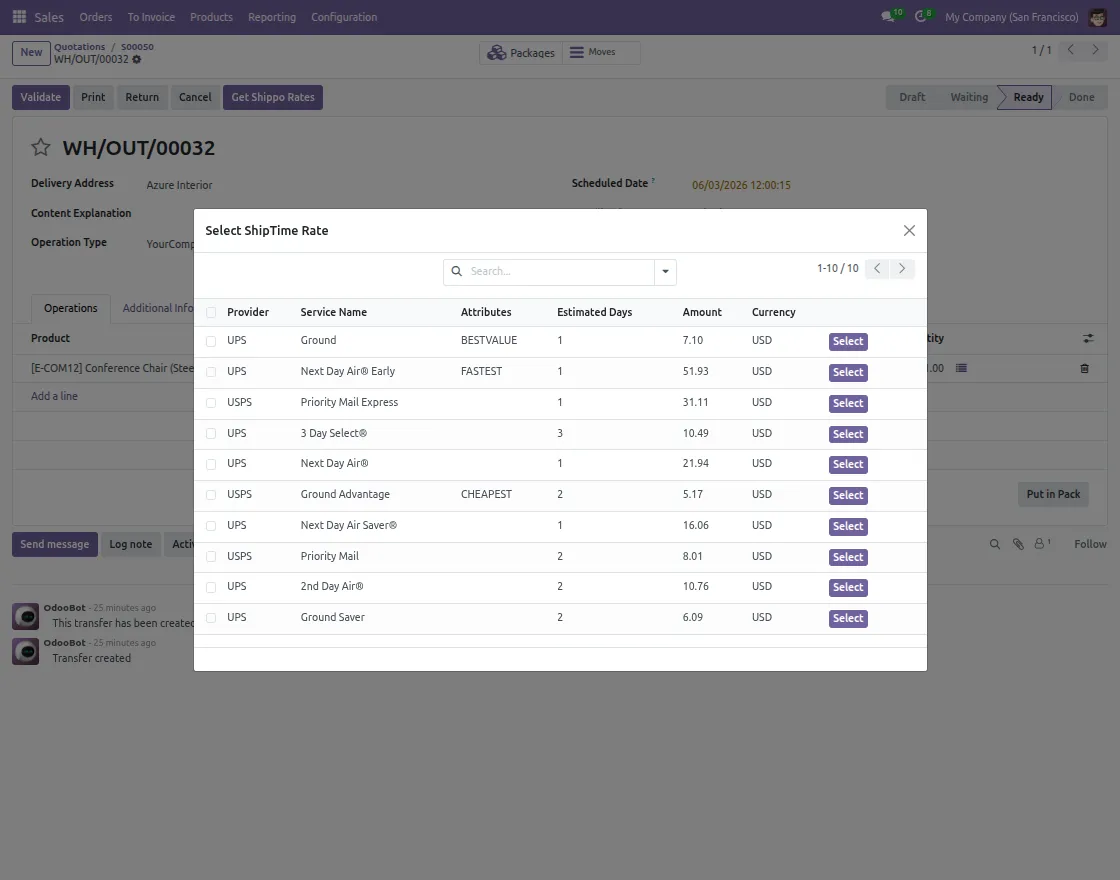Screen dimensions: 1120x880
Task: Sort by Attributes column header
Action: click(486, 312)
